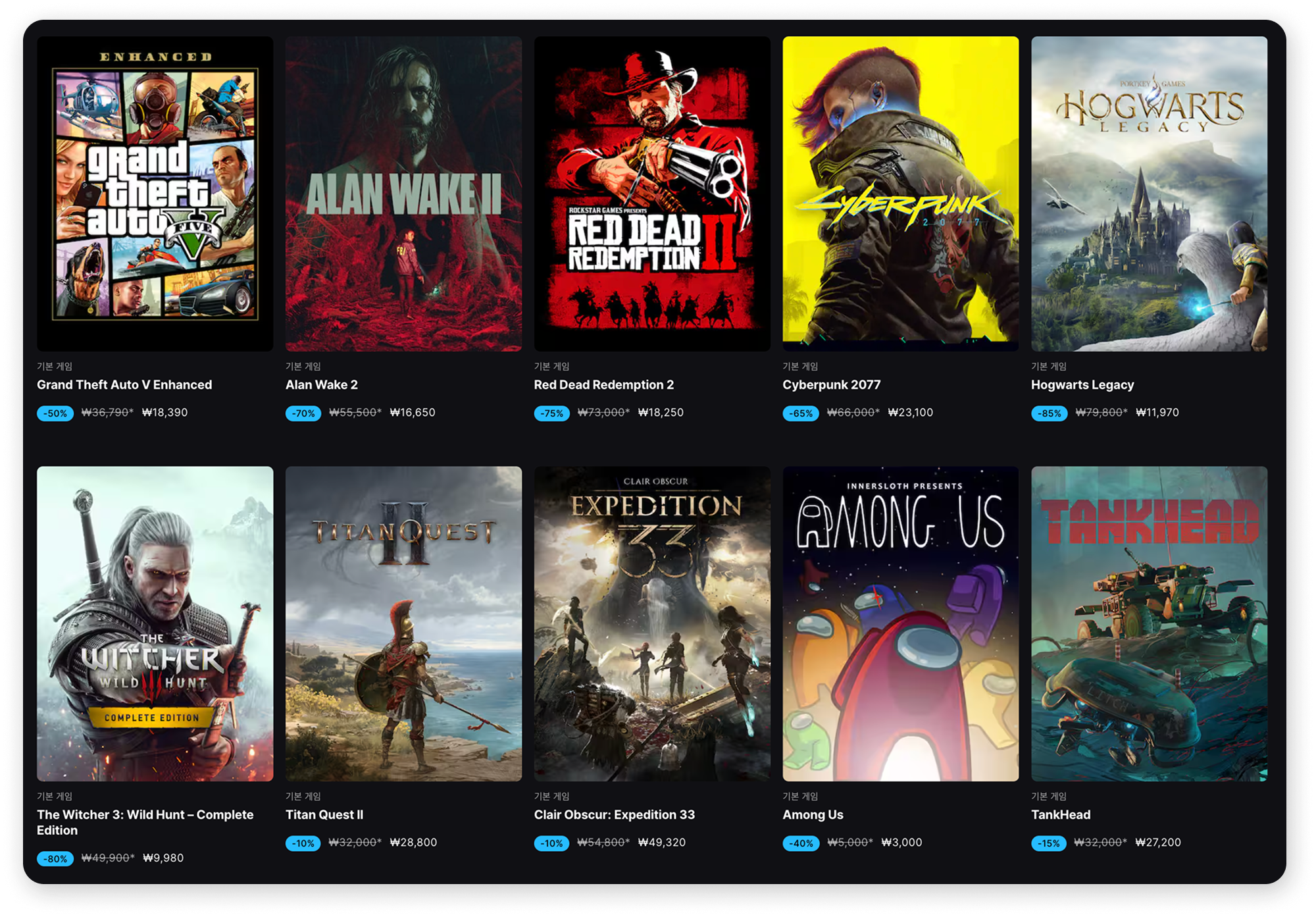Click the -85% discount badge for Hogwarts Legacy

[1050, 413]
